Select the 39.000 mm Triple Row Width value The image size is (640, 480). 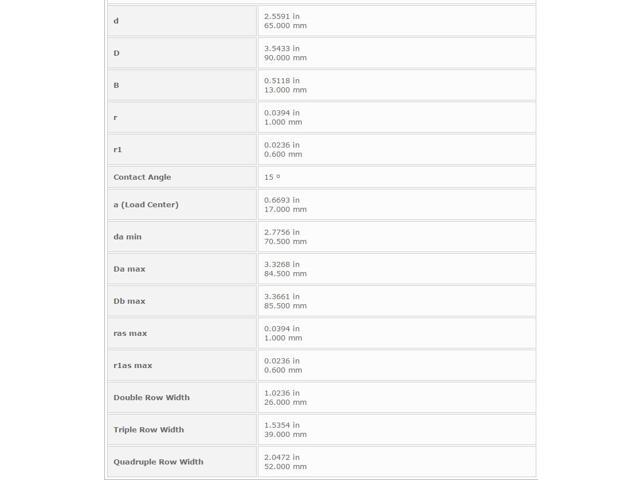point(285,434)
